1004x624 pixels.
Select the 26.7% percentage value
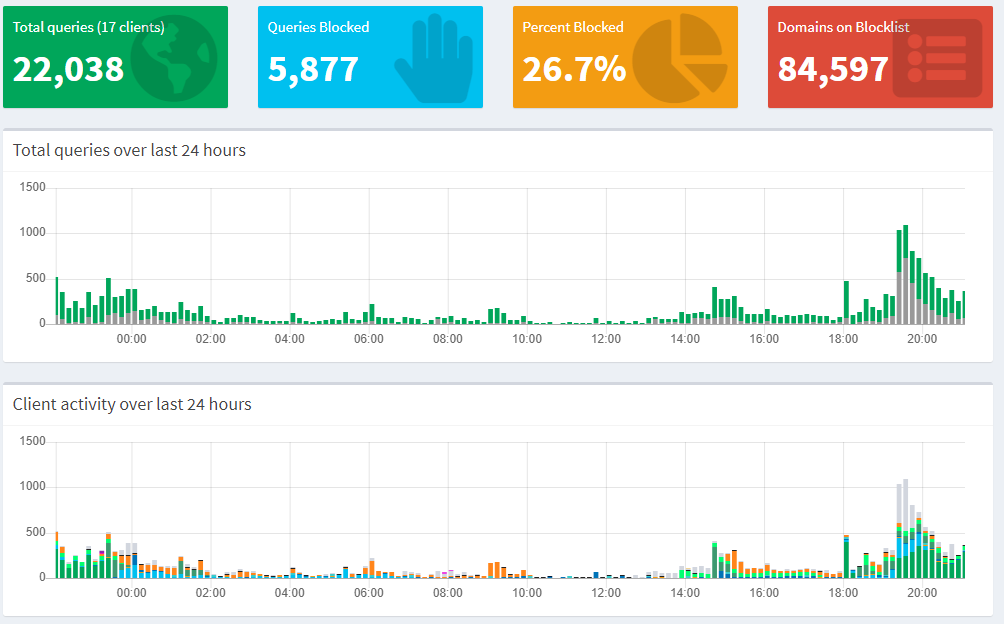point(574,68)
